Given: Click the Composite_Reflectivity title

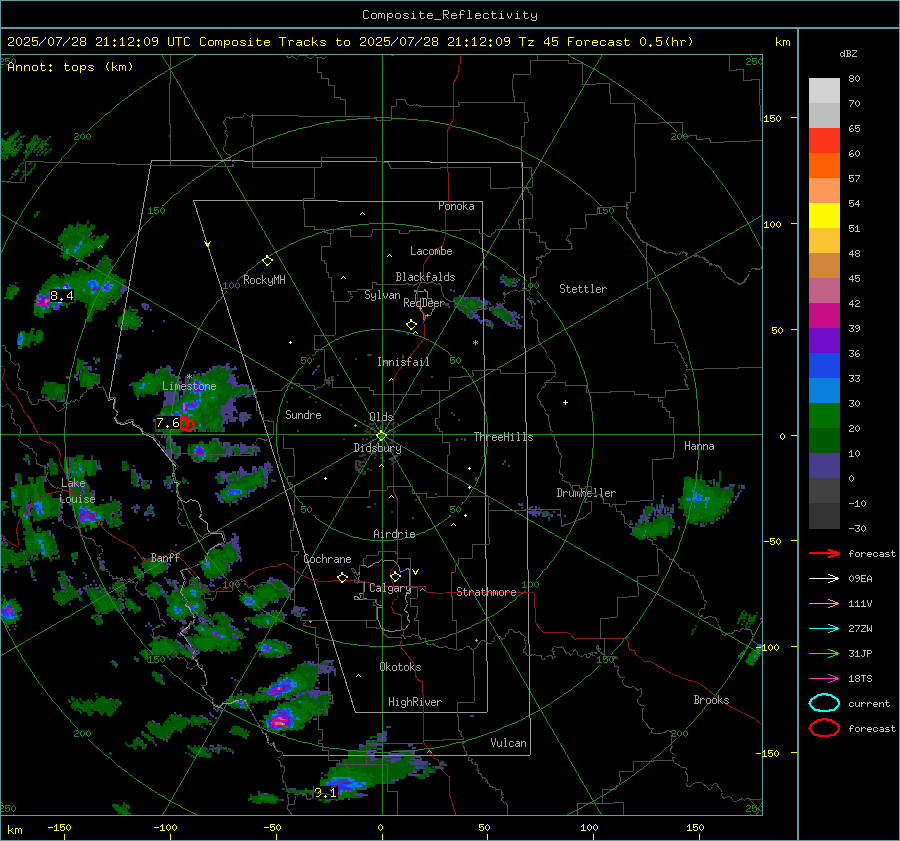Looking at the screenshot, I should coord(449,15).
